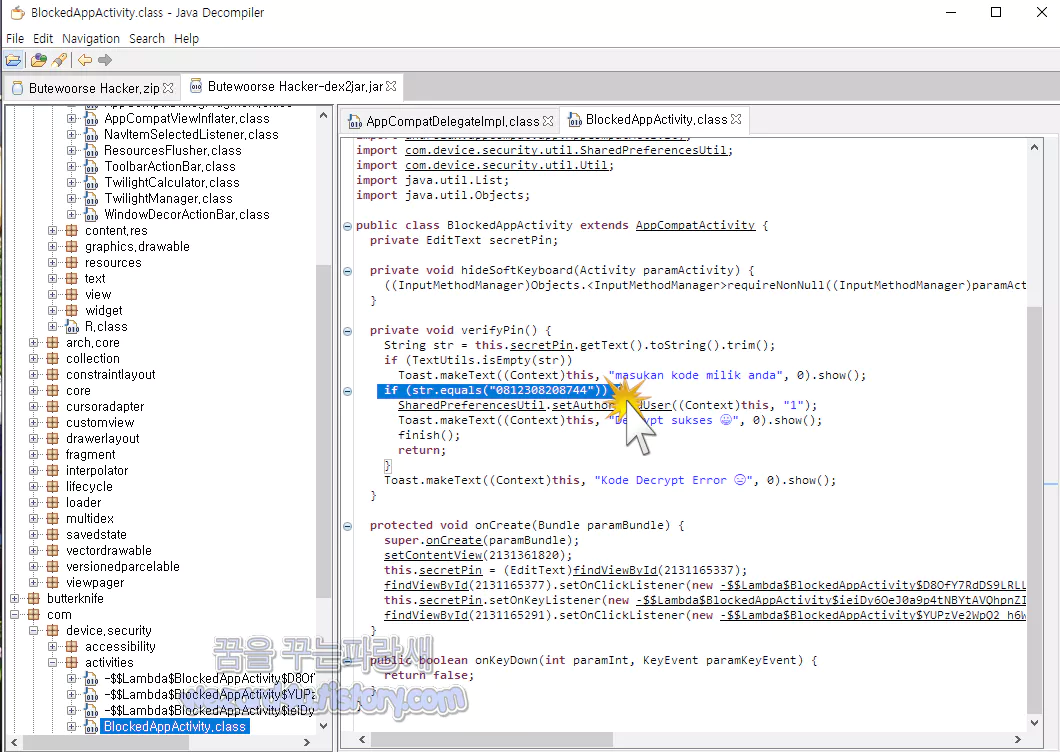Click the Search toolbar icon

(x=59, y=60)
